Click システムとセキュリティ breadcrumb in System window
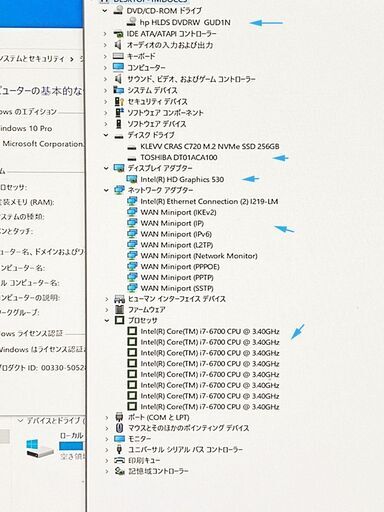This screenshot has width=384, height=512. [x=32, y=59]
